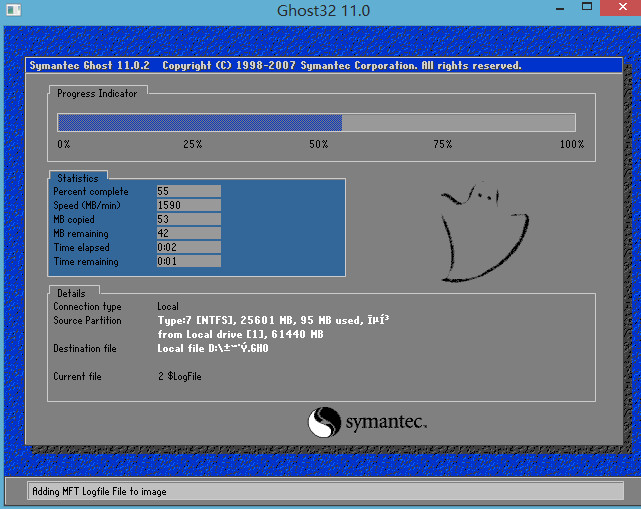Click the current file '2 $LogFile'
641x509 pixels.
pos(180,377)
